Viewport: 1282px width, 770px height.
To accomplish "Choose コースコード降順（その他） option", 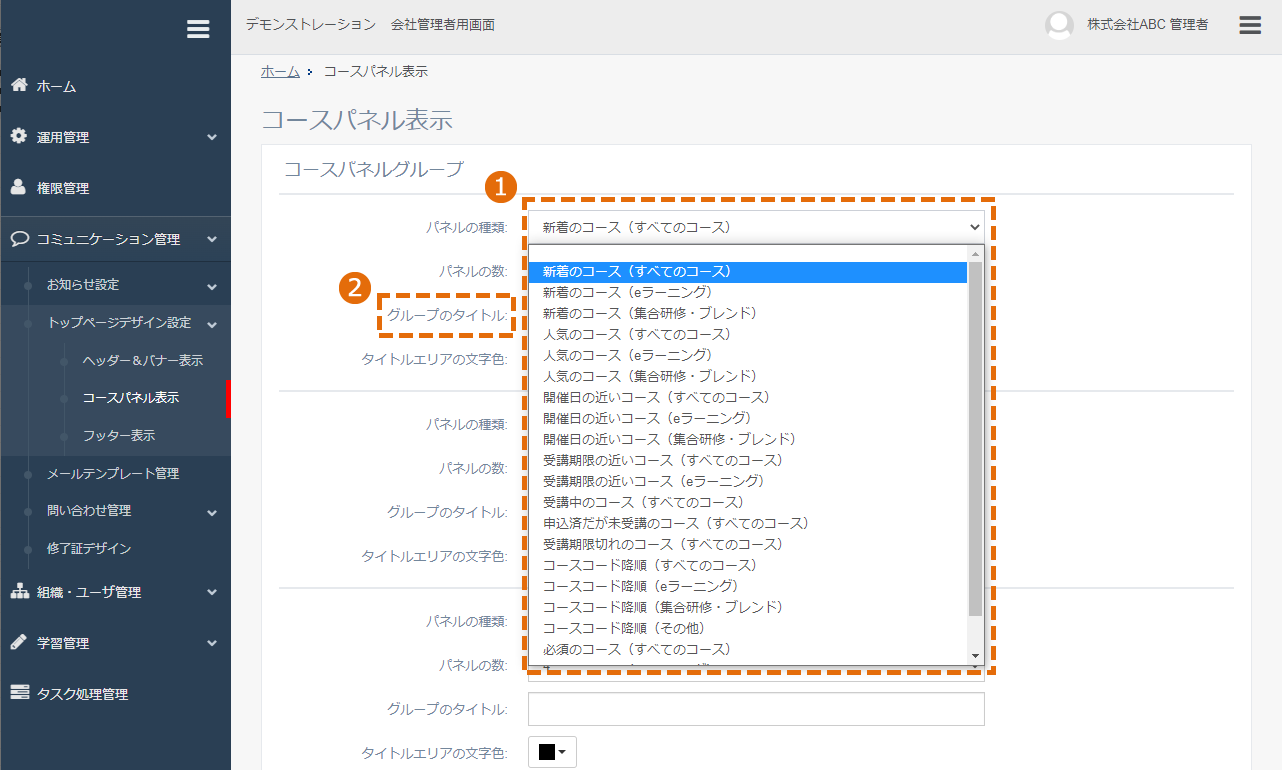I will 748,628.
